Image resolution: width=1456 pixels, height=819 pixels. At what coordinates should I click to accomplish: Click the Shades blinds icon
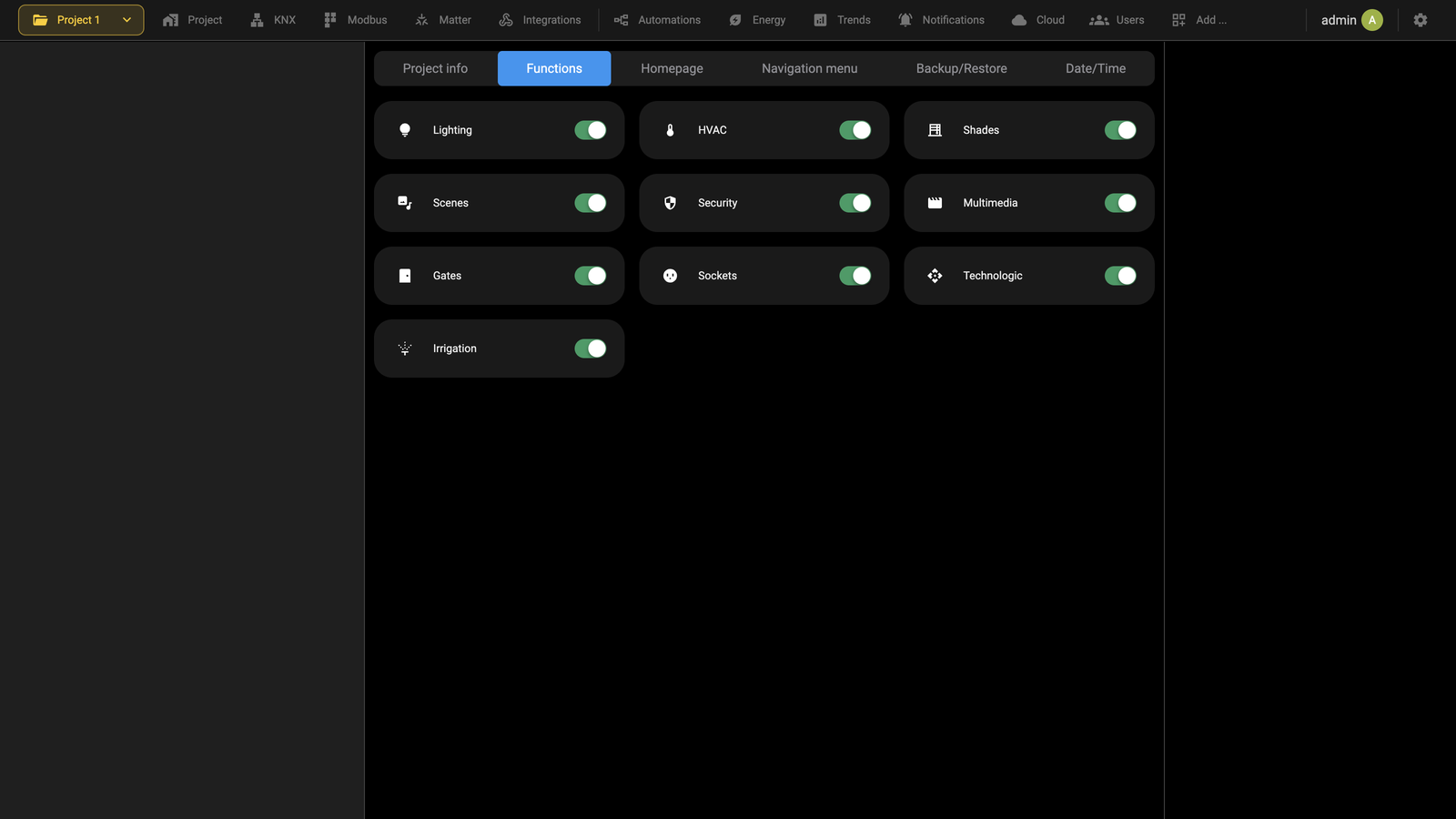pos(935,130)
